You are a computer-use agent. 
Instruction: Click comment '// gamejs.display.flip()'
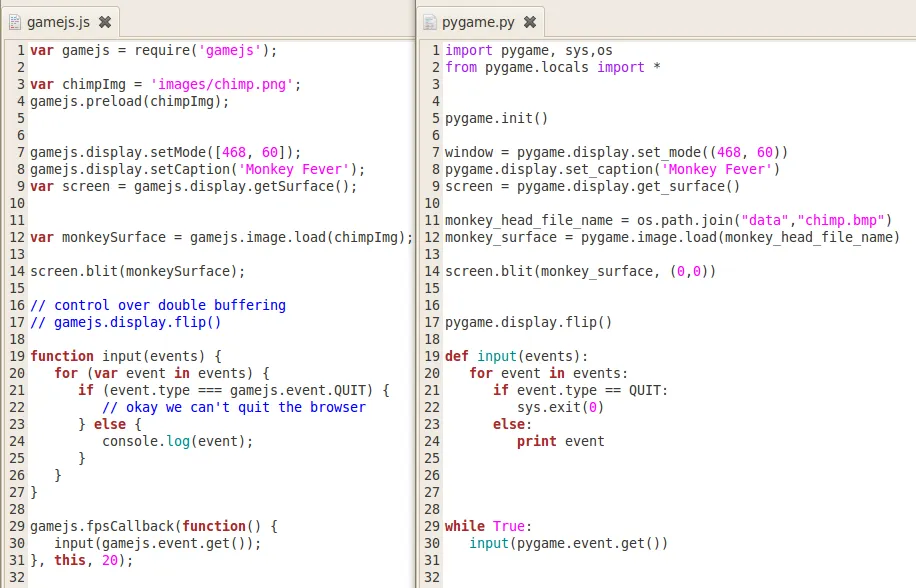[126, 322]
